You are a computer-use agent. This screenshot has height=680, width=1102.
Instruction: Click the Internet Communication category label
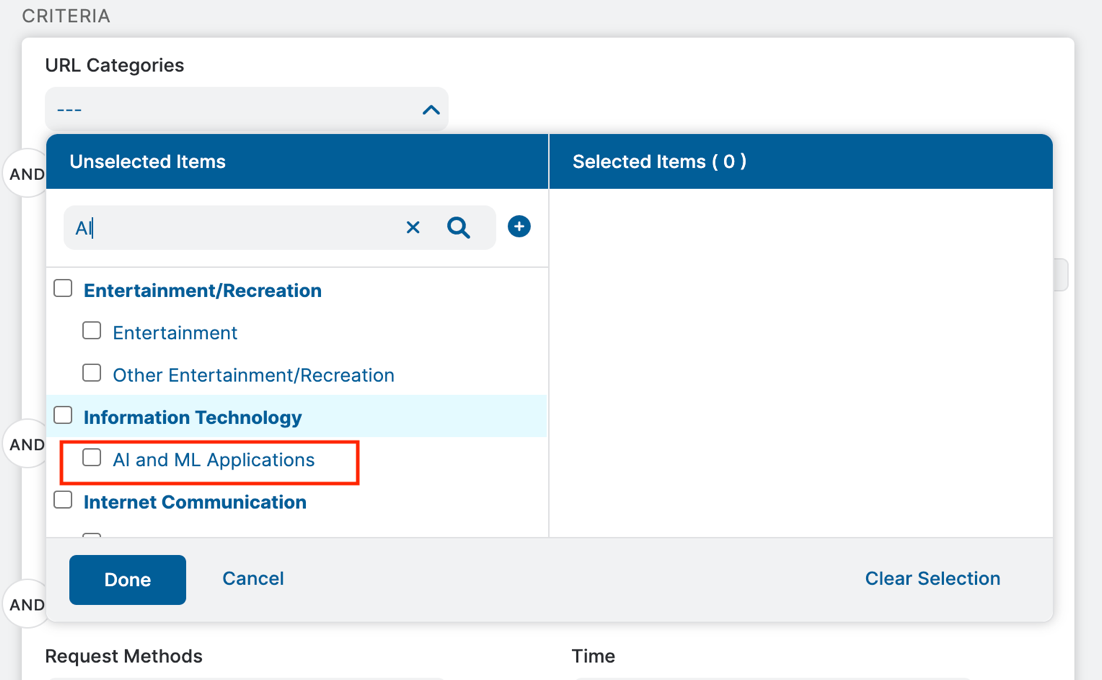point(195,502)
